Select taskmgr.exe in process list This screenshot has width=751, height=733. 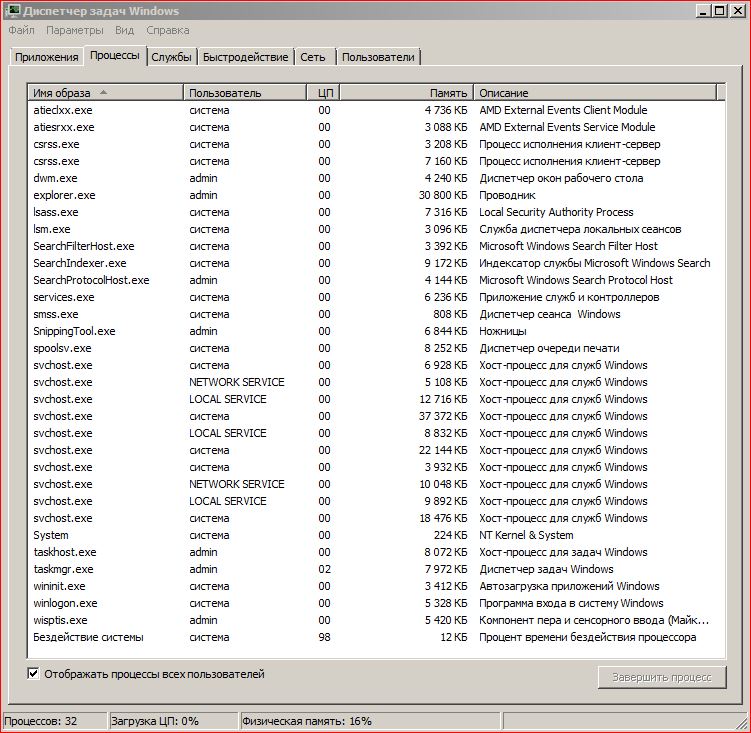[63, 569]
